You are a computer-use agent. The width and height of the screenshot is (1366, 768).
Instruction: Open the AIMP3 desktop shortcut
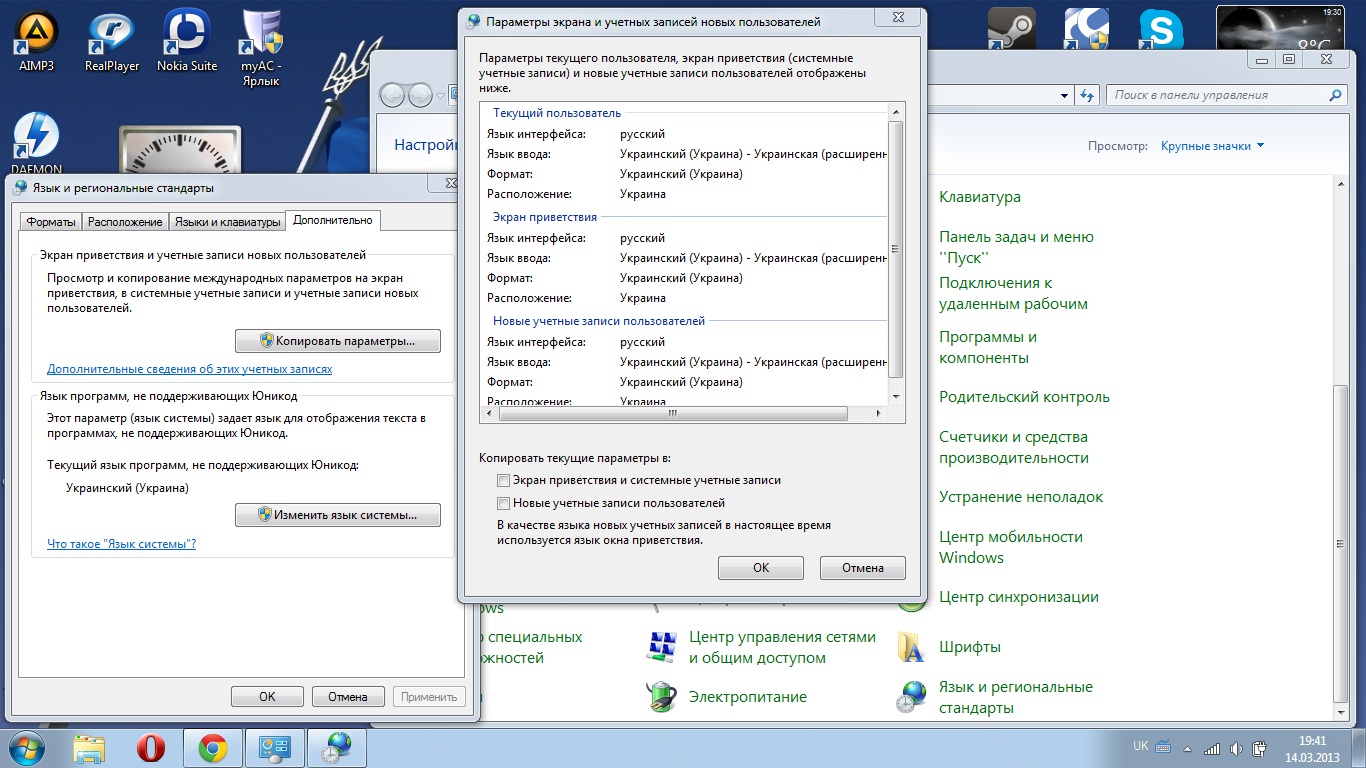click(37, 40)
